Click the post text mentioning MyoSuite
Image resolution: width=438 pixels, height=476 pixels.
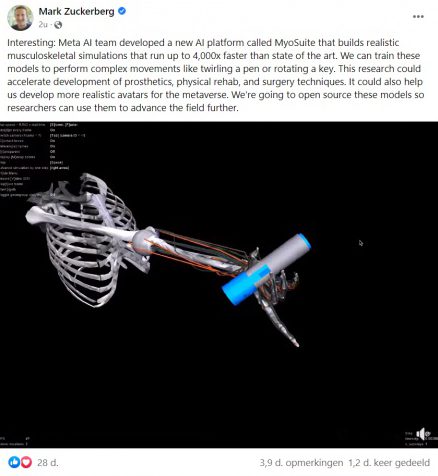[216, 75]
